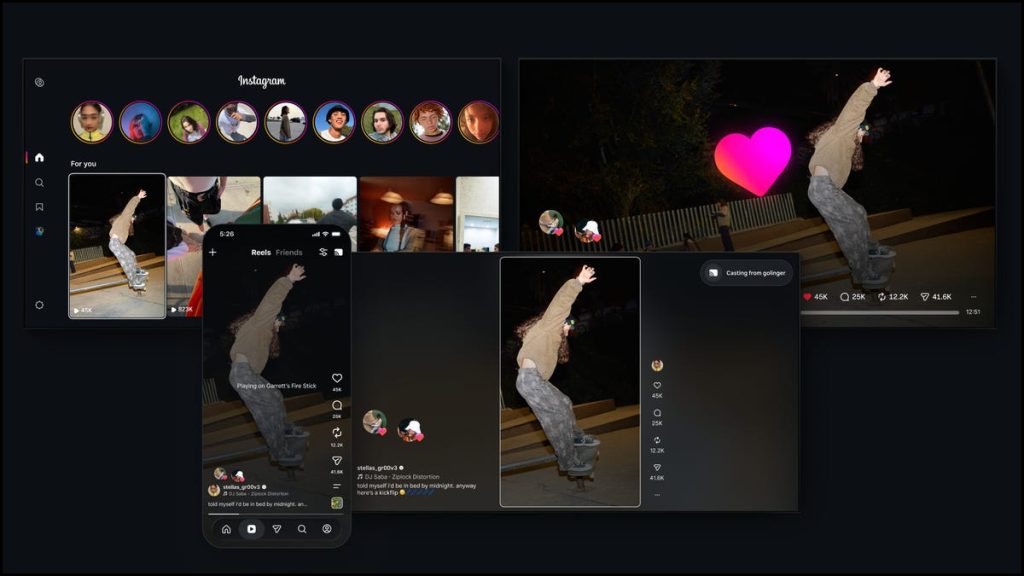Click the Threads-style logo icon atop TV sidebar
The height and width of the screenshot is (576, 1024).
point(39,82)
